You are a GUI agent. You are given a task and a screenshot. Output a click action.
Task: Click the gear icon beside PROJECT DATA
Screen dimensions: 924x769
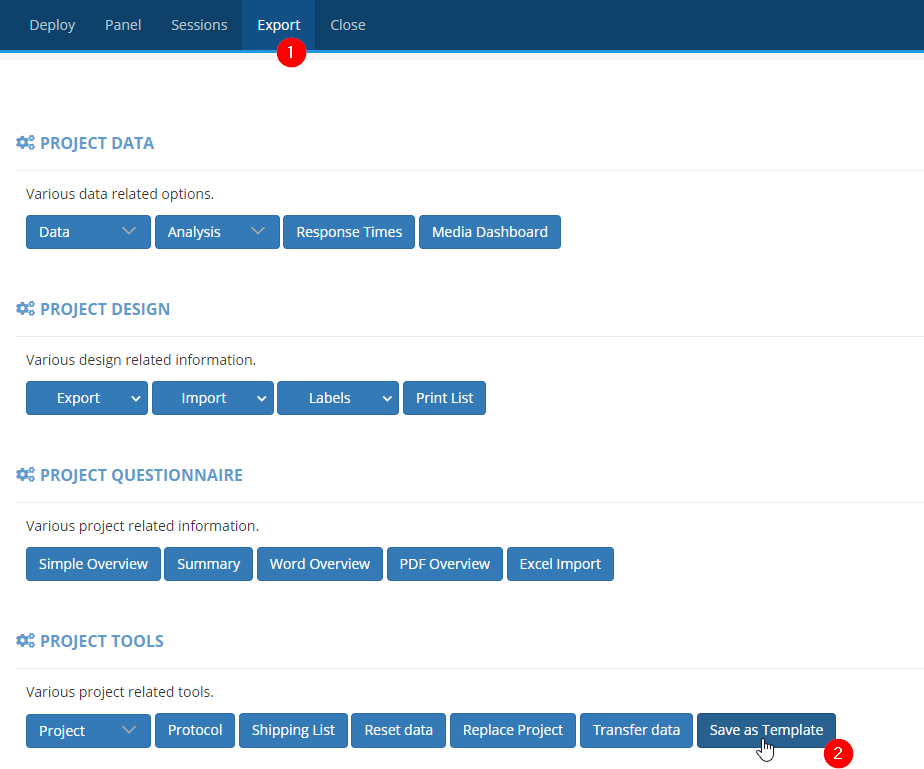tap(24, 142)
